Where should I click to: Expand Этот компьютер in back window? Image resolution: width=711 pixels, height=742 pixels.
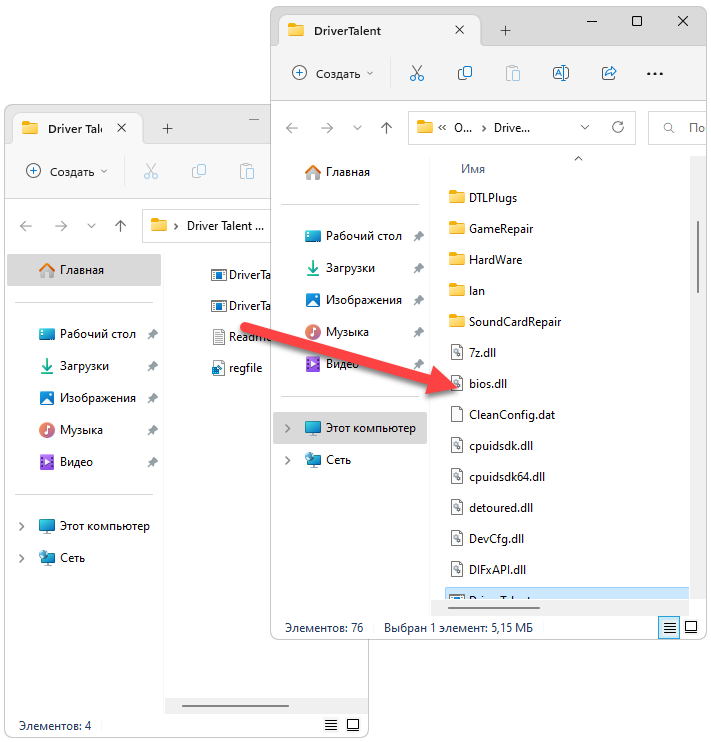pos(21,526)
